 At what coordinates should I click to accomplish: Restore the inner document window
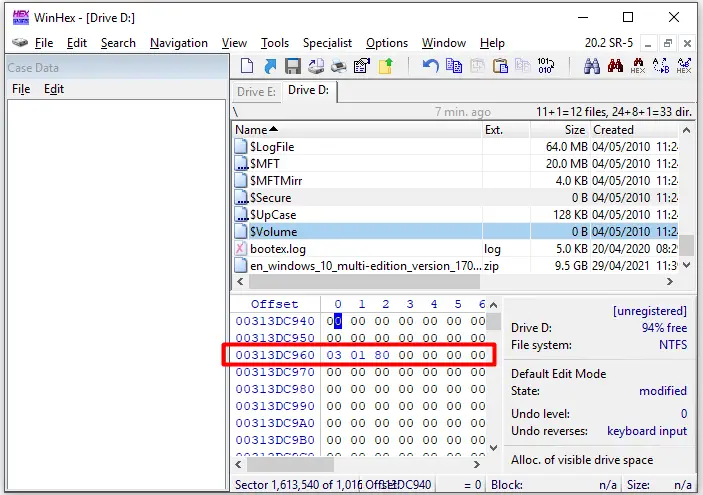[668, 43]
